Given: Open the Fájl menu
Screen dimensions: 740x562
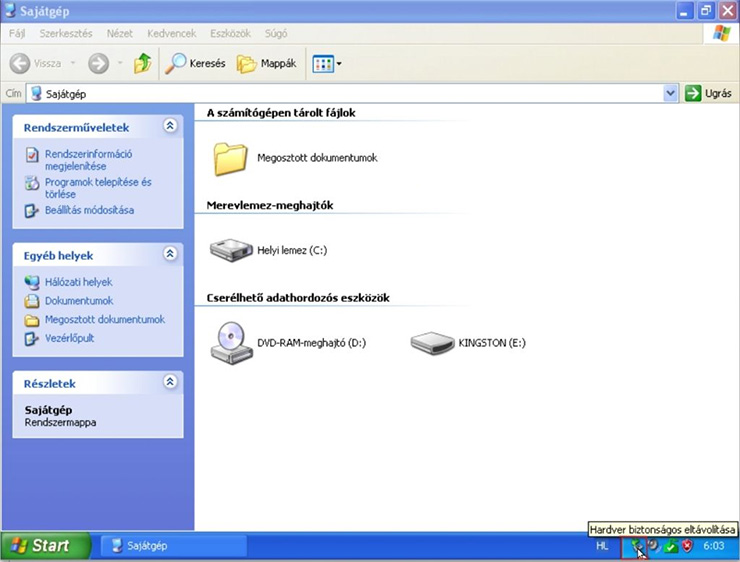Looking at the screenshot, I should tap(17, 33).
